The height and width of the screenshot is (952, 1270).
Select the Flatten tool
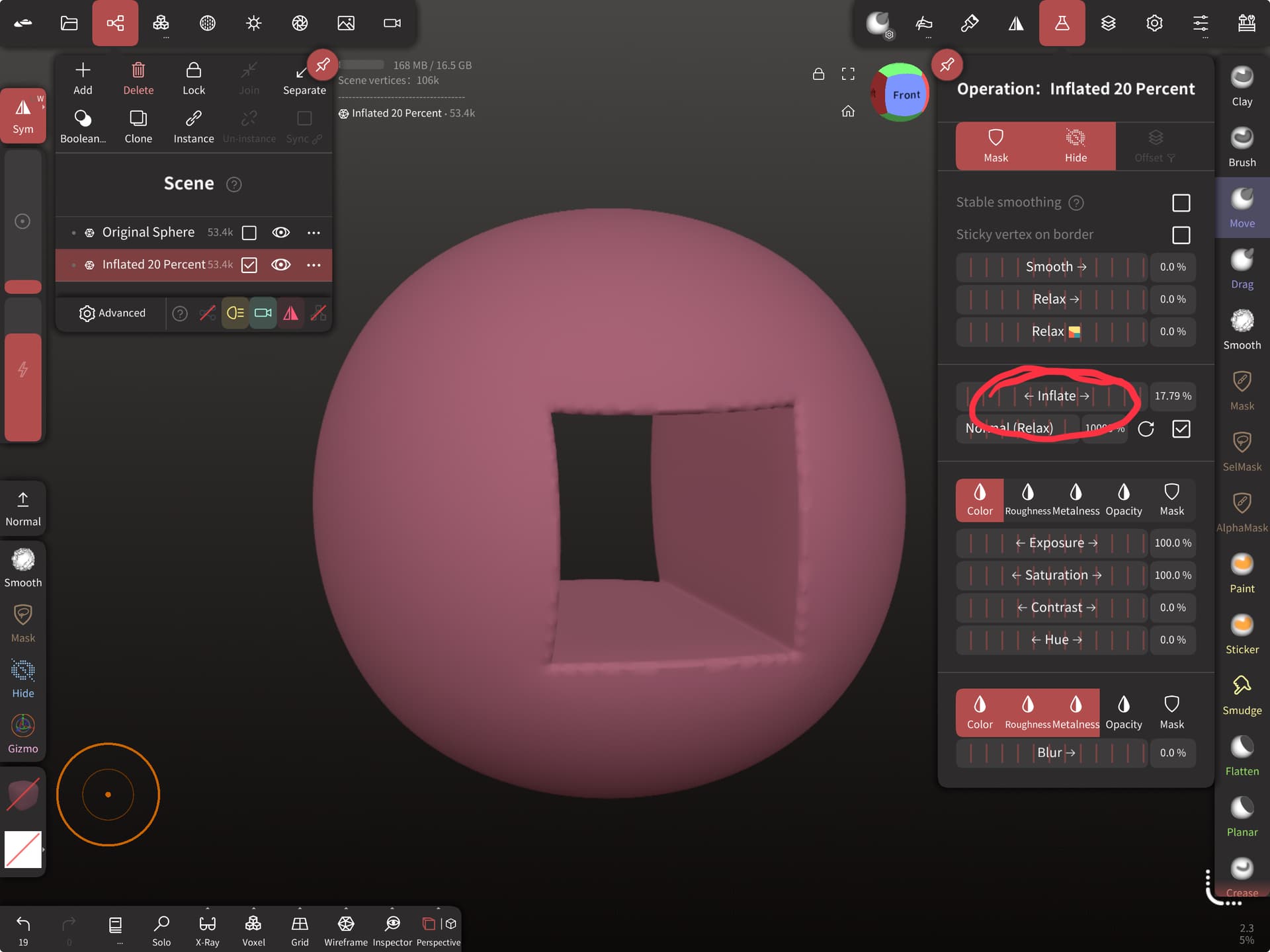[x=1242, y=756]
